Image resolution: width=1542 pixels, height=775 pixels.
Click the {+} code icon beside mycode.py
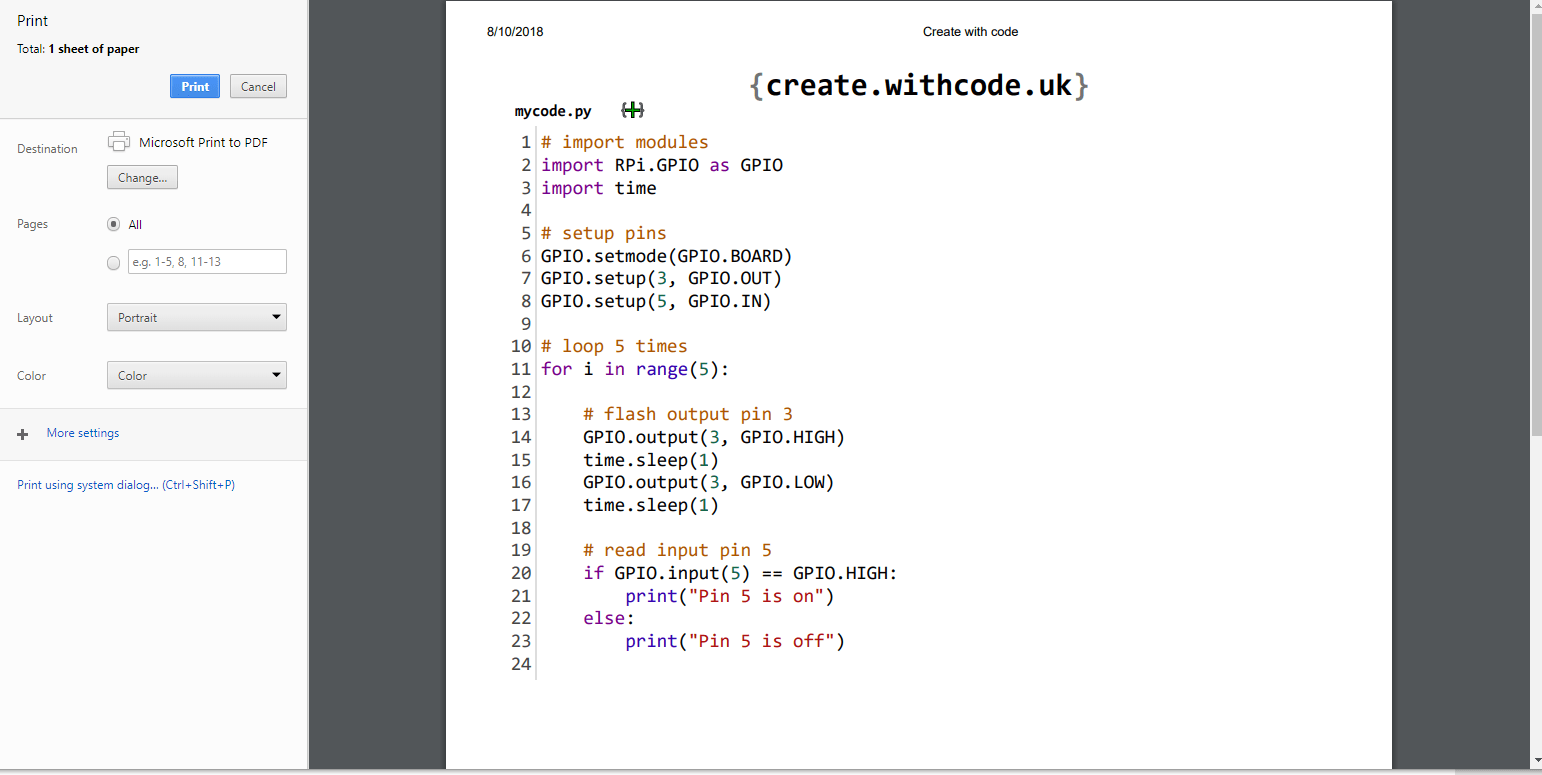(x=632, y=110)
